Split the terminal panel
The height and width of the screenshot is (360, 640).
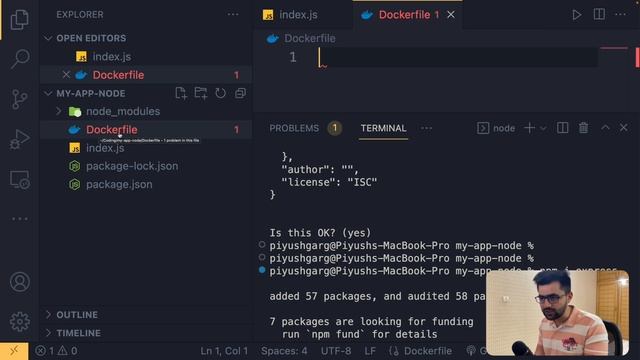tap(562, 128)
